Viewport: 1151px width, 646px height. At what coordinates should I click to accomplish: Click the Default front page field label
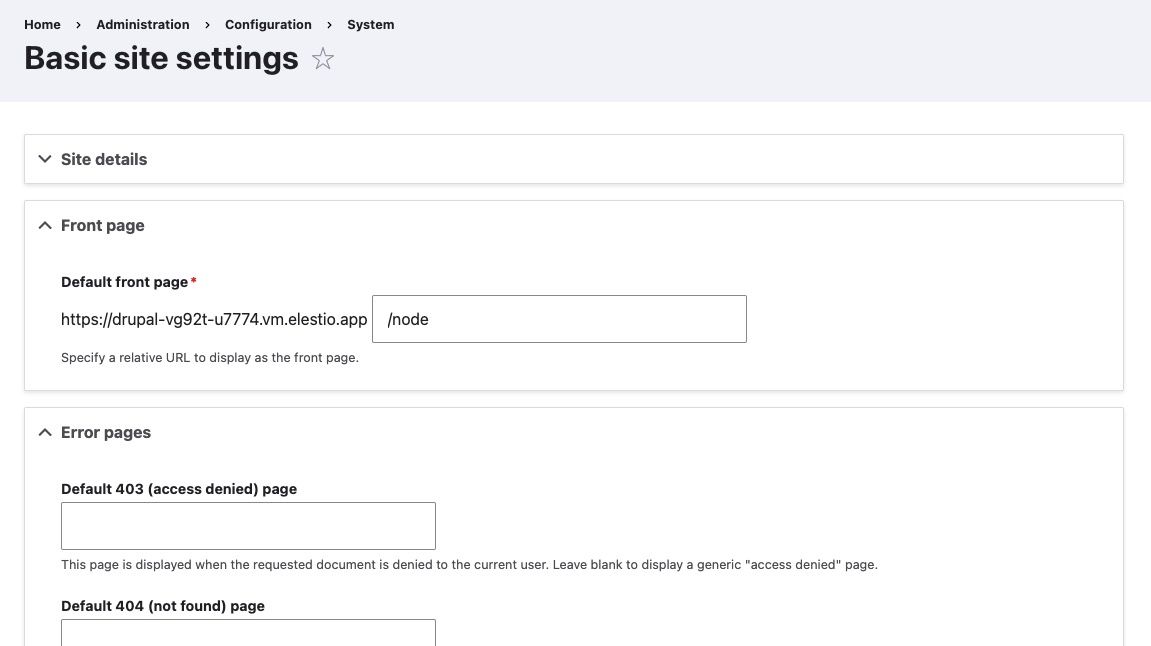tap(124, 282)
